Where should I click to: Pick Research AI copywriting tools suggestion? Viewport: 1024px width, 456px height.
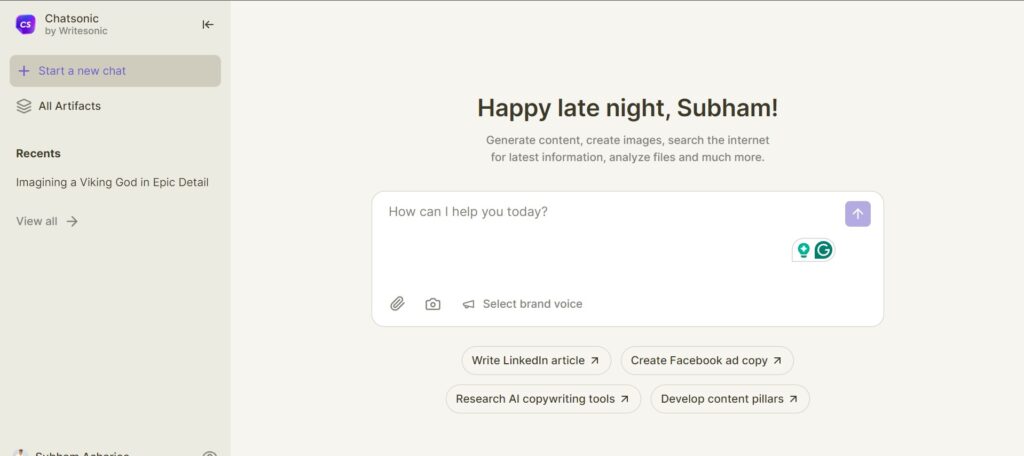(x=543, y=399)
